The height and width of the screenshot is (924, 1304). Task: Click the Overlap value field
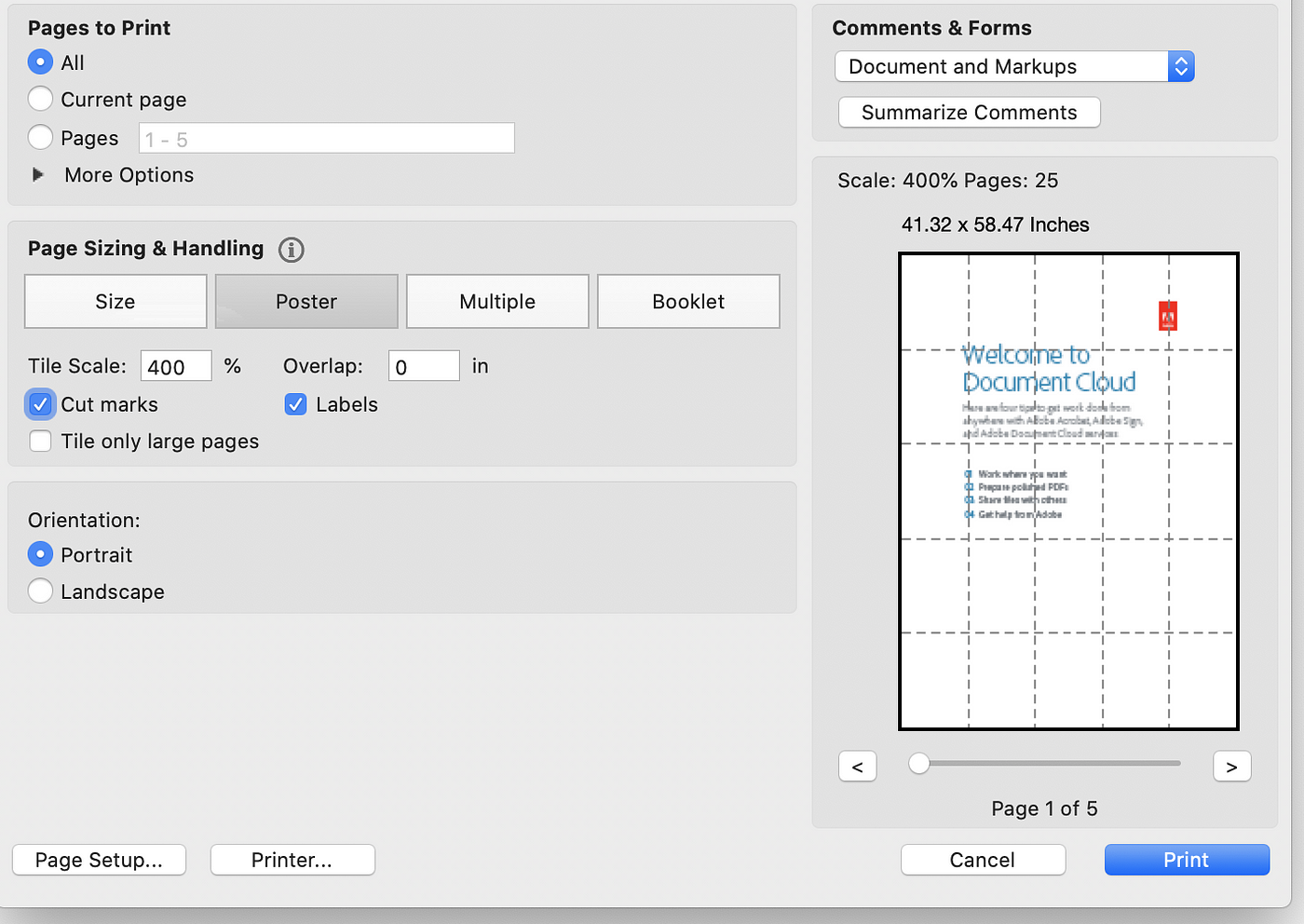(424, 366)
